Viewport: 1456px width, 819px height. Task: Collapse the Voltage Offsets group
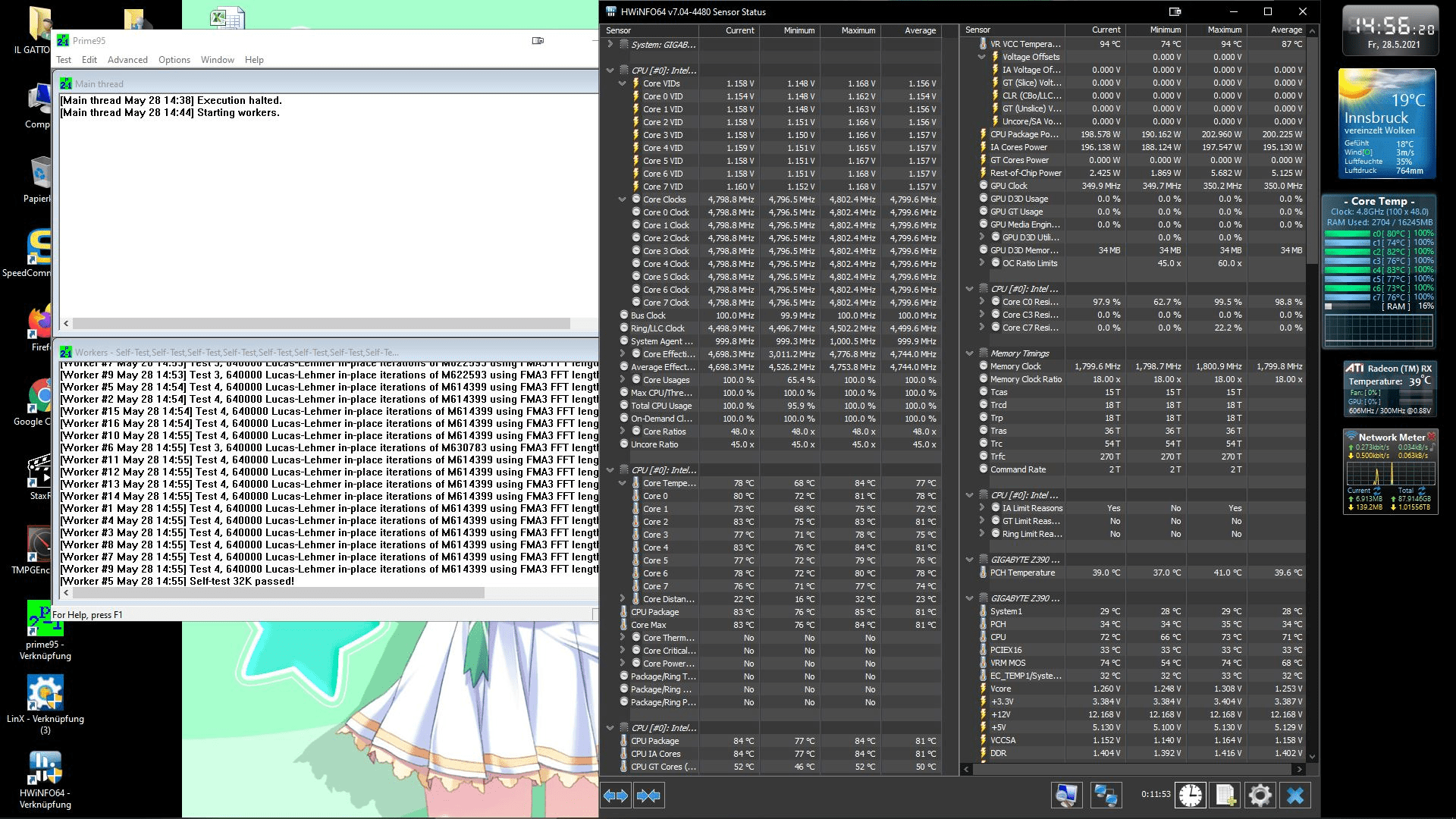981,57
